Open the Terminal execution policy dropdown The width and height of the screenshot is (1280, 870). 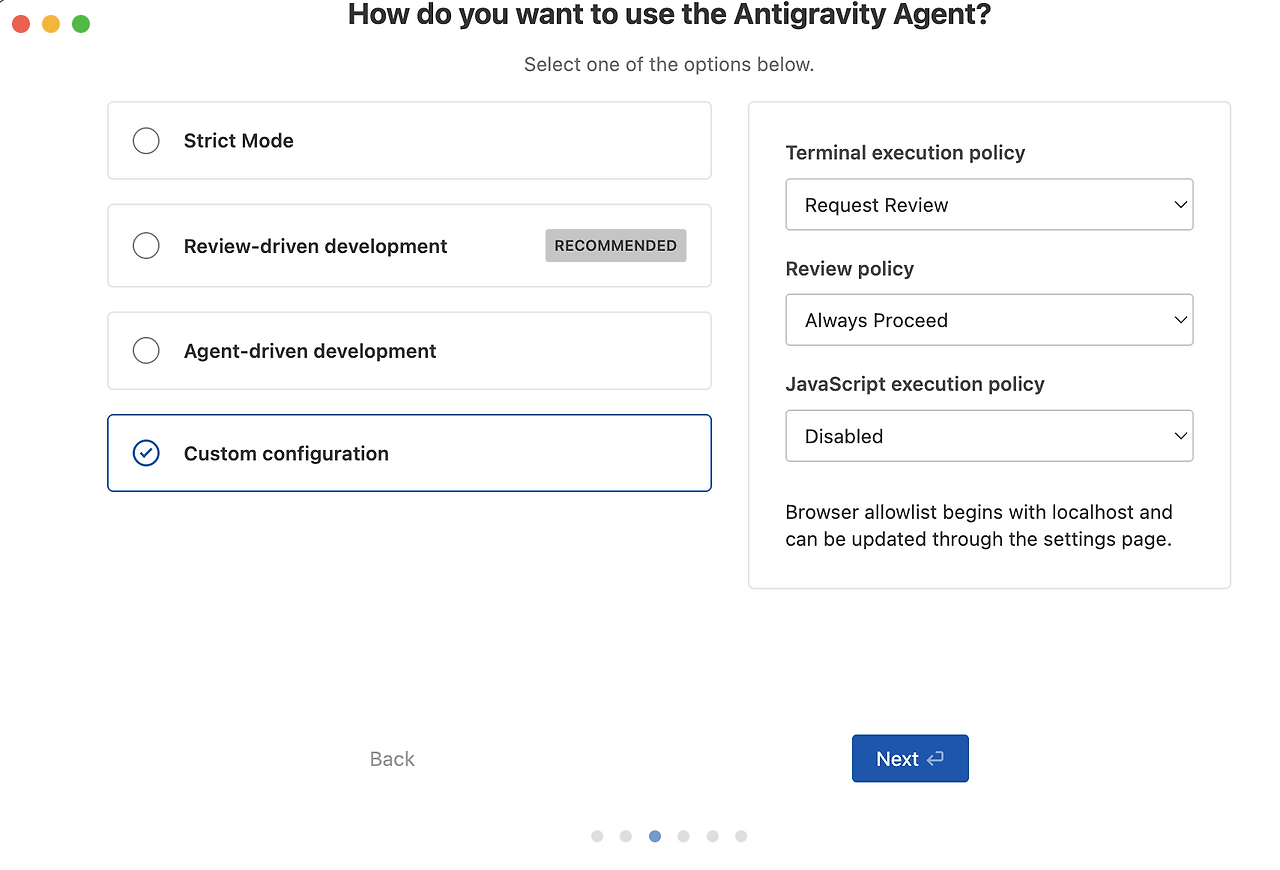pyautogui.click(x=989, y=205)
